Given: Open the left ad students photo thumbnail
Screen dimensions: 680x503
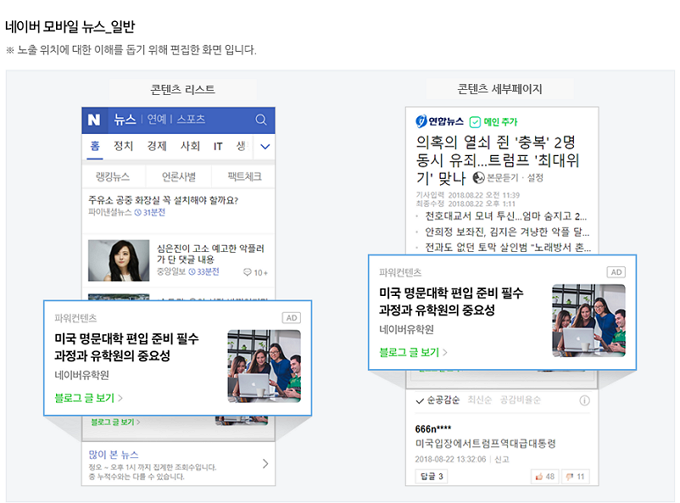Looking at the screenshot, I should coord(264,366).
